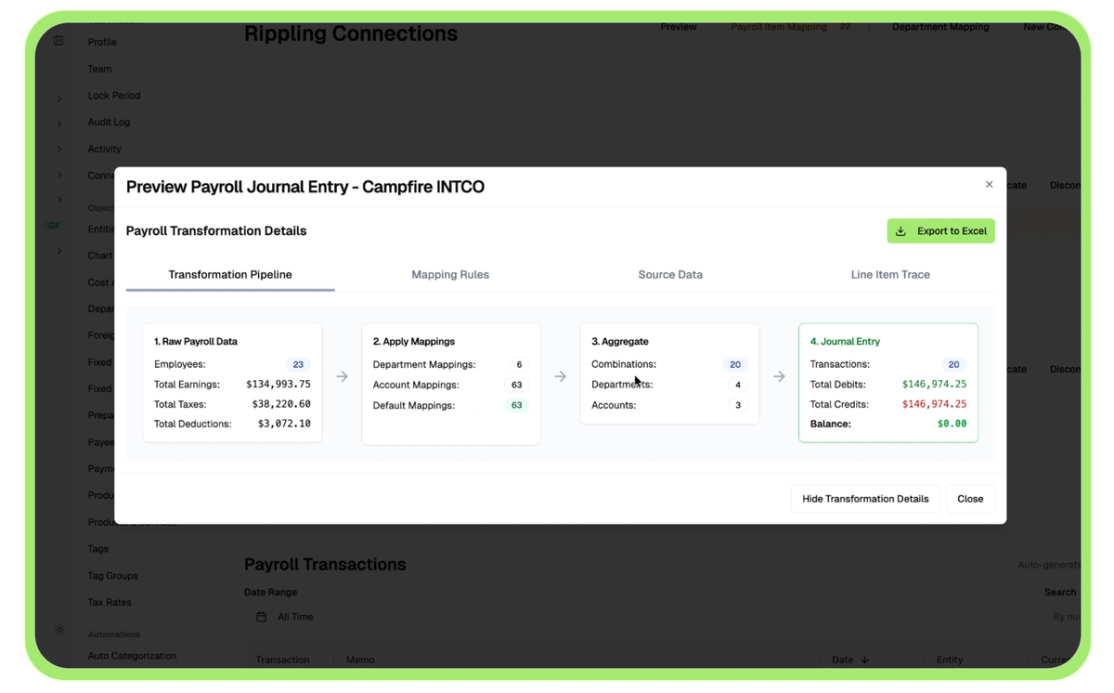Click Transactions count badge 20
Viewport: 1114px width, 693px height.
pos(953,365)
